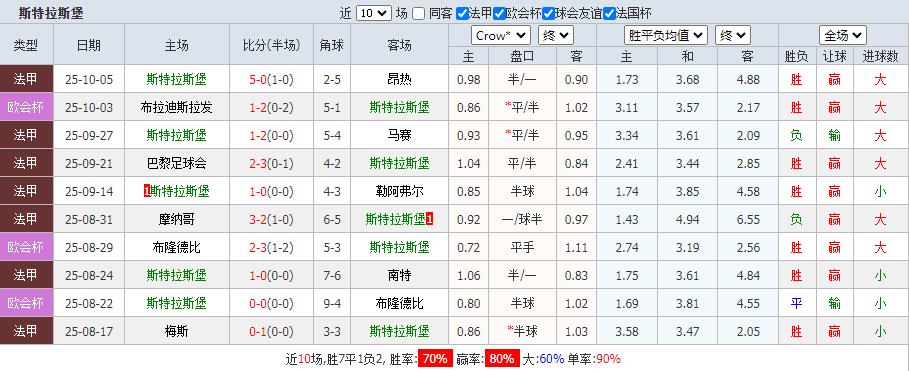Click the blue 平 result on 25-08-22 row
909x371 pixels.
coord(796,303)
